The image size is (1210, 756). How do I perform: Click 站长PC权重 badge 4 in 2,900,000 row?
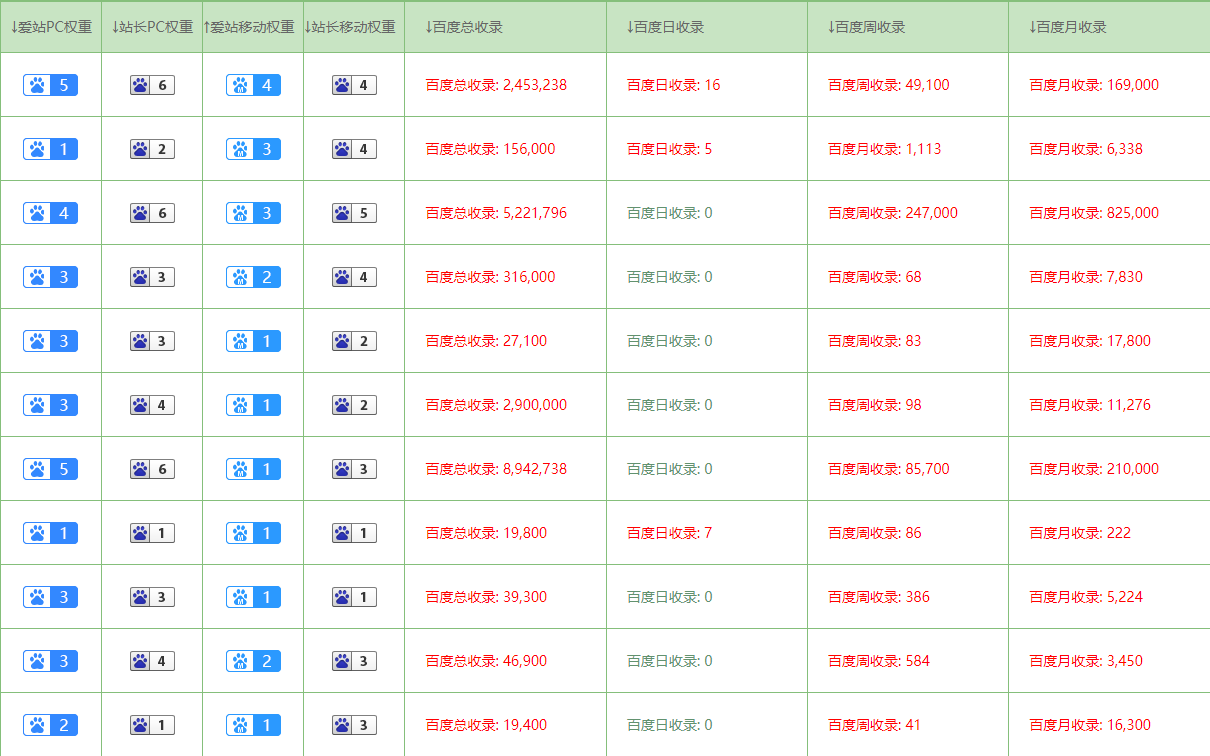[152, 405]
